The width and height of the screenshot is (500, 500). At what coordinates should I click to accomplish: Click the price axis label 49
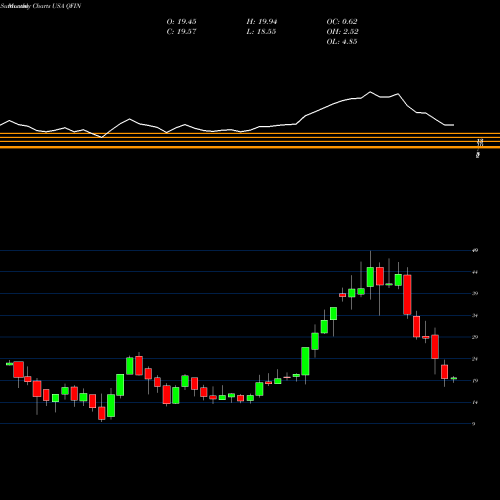pos(475,250)
